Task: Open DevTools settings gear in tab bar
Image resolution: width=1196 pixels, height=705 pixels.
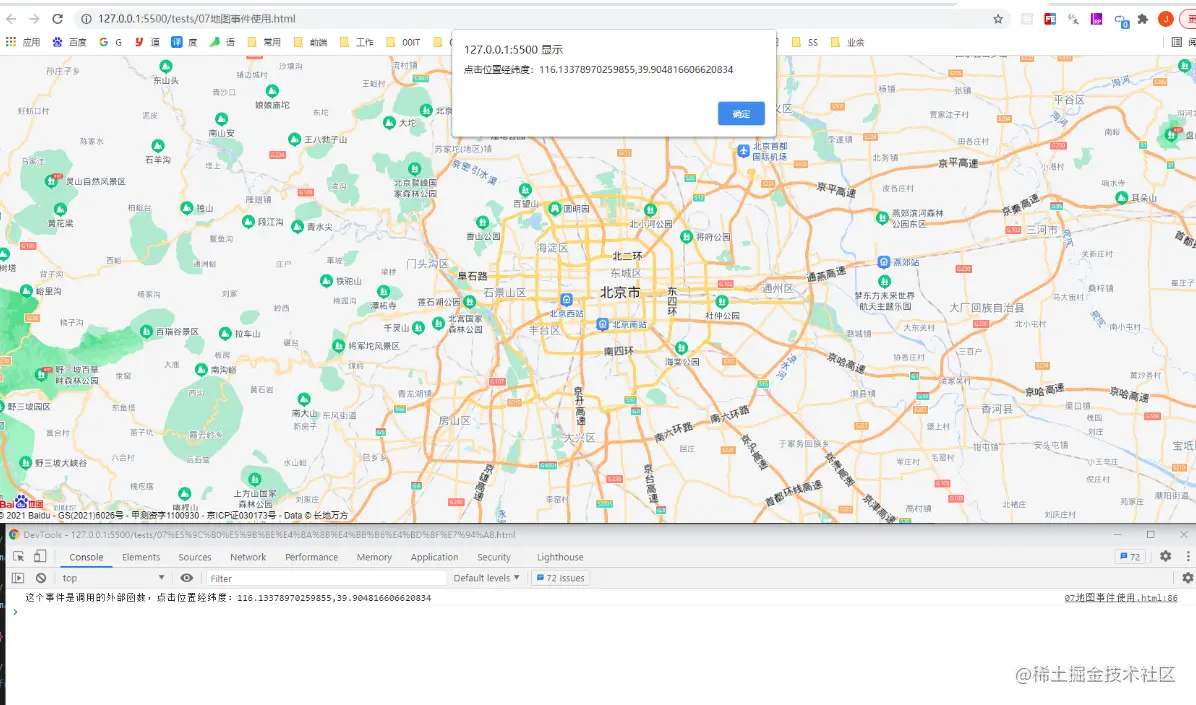Action: point(1165,556)
